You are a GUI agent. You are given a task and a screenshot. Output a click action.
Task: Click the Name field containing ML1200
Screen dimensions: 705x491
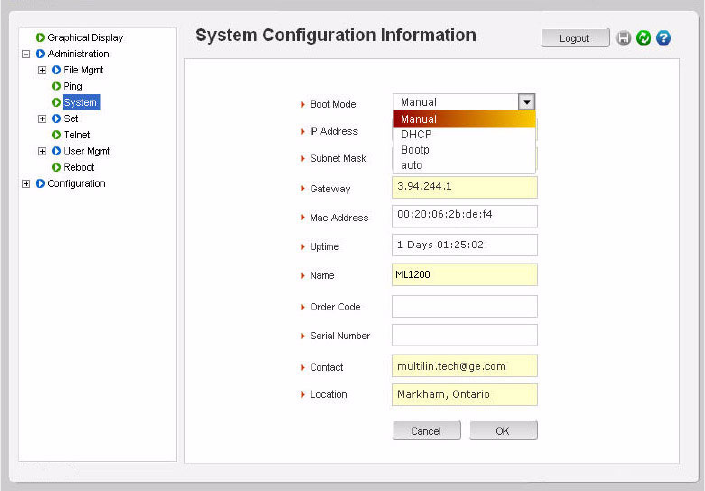tap(464, 275)
